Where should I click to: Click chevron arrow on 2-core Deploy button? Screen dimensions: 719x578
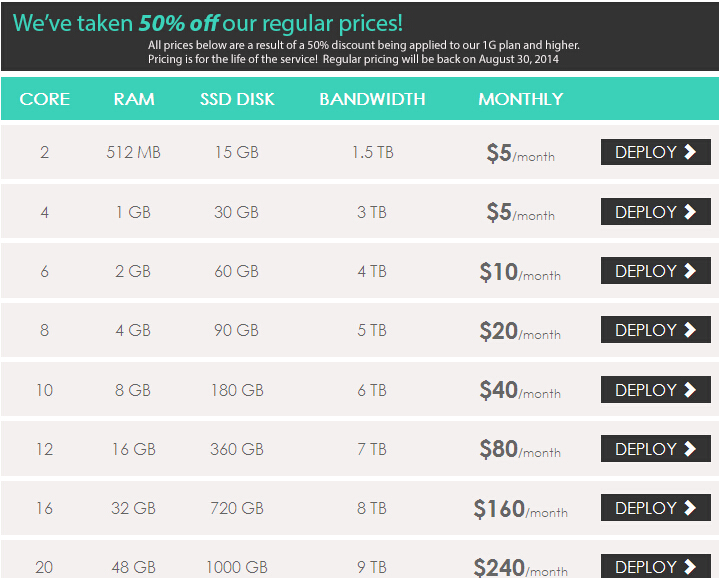pyautogui.click(x=690, y=152)
